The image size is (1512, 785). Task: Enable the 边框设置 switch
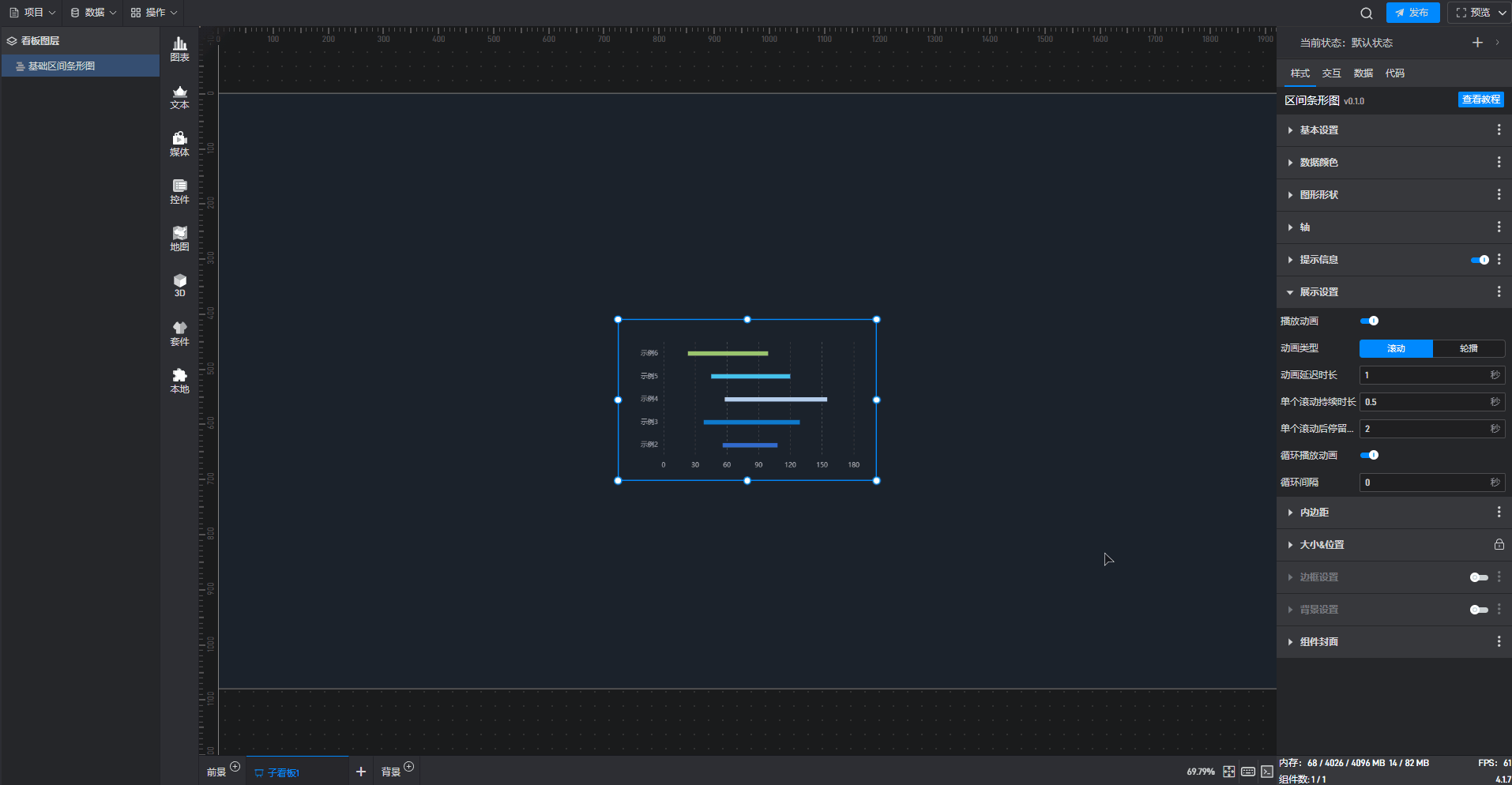1479,577
